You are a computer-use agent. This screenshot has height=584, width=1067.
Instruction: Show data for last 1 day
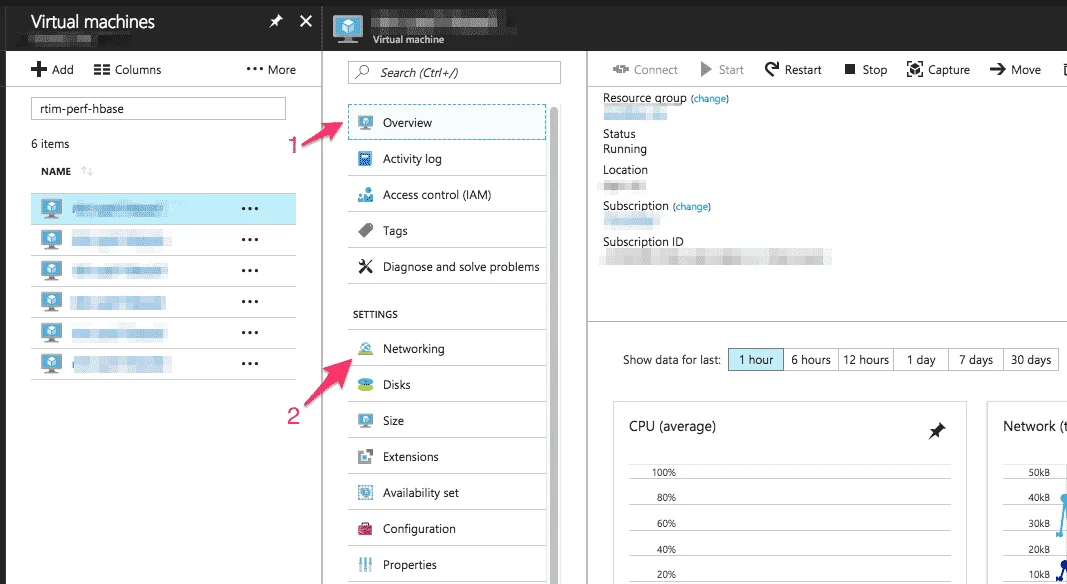(921, 359)
